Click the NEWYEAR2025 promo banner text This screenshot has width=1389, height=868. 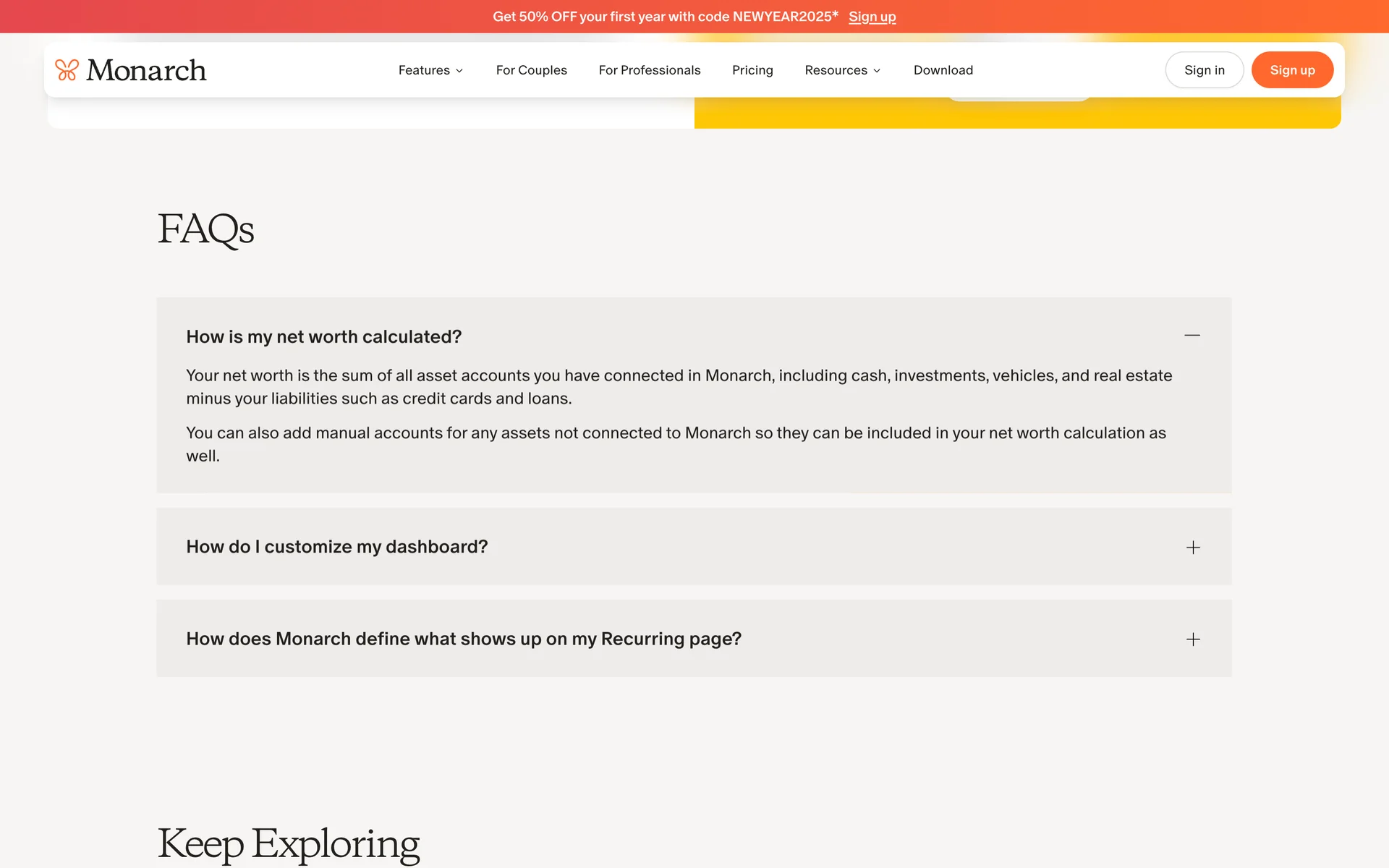pyautogui.click(x=665, y=17)
